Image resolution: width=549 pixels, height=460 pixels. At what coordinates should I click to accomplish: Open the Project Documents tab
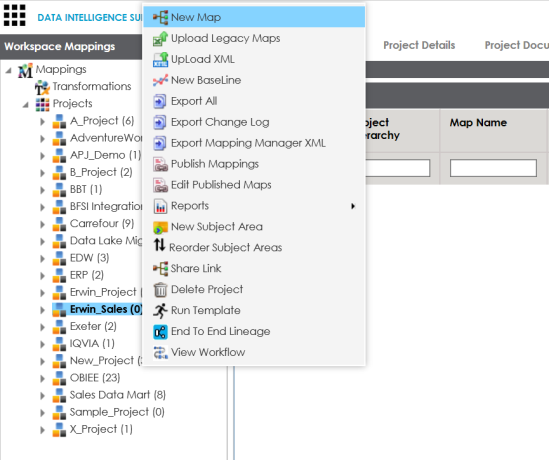click(516, 45)
